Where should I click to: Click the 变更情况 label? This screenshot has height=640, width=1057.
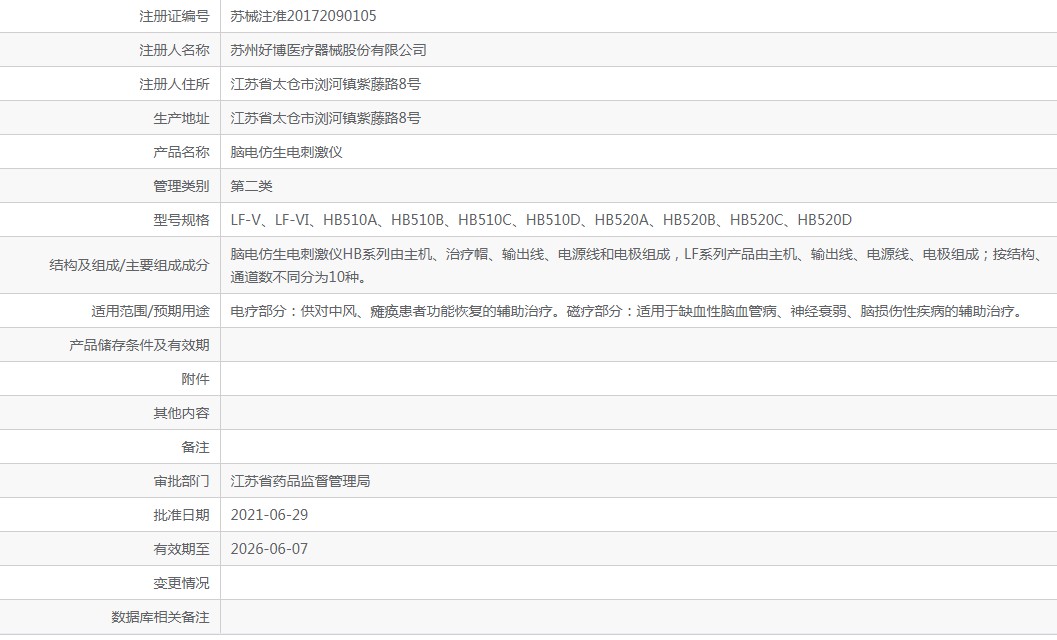pyautogui.click(x=181, y=583)
